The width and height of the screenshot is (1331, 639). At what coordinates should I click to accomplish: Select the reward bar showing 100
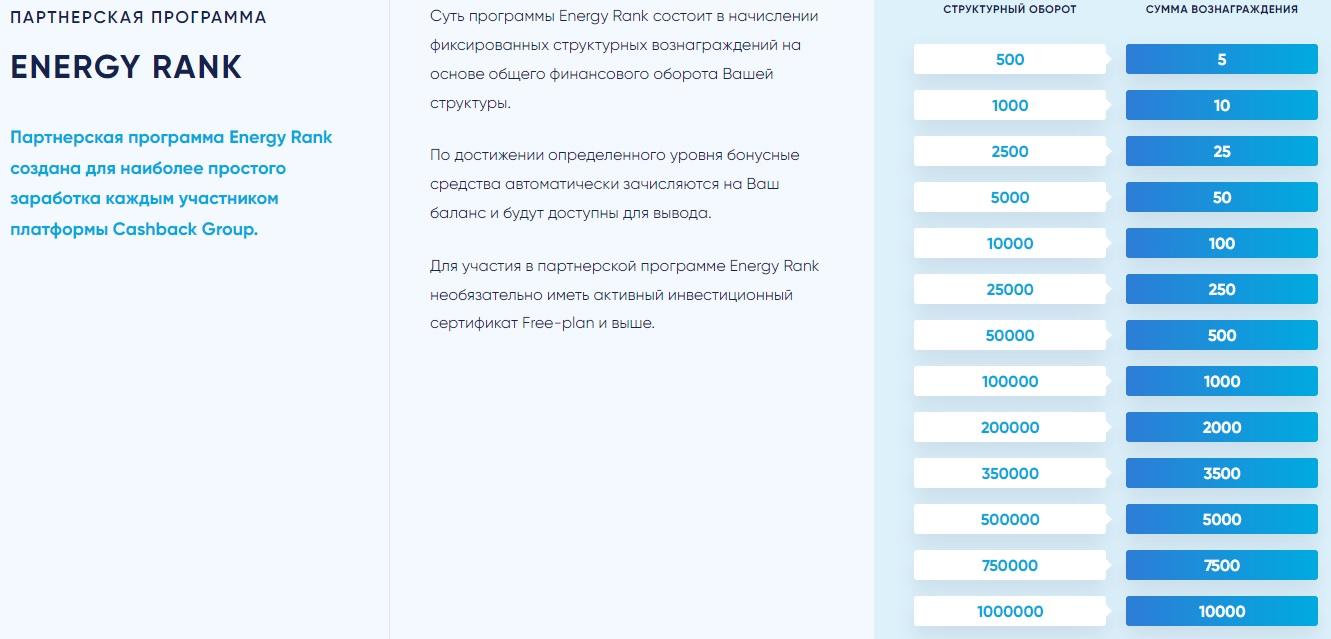click(x=1222, y=243)
